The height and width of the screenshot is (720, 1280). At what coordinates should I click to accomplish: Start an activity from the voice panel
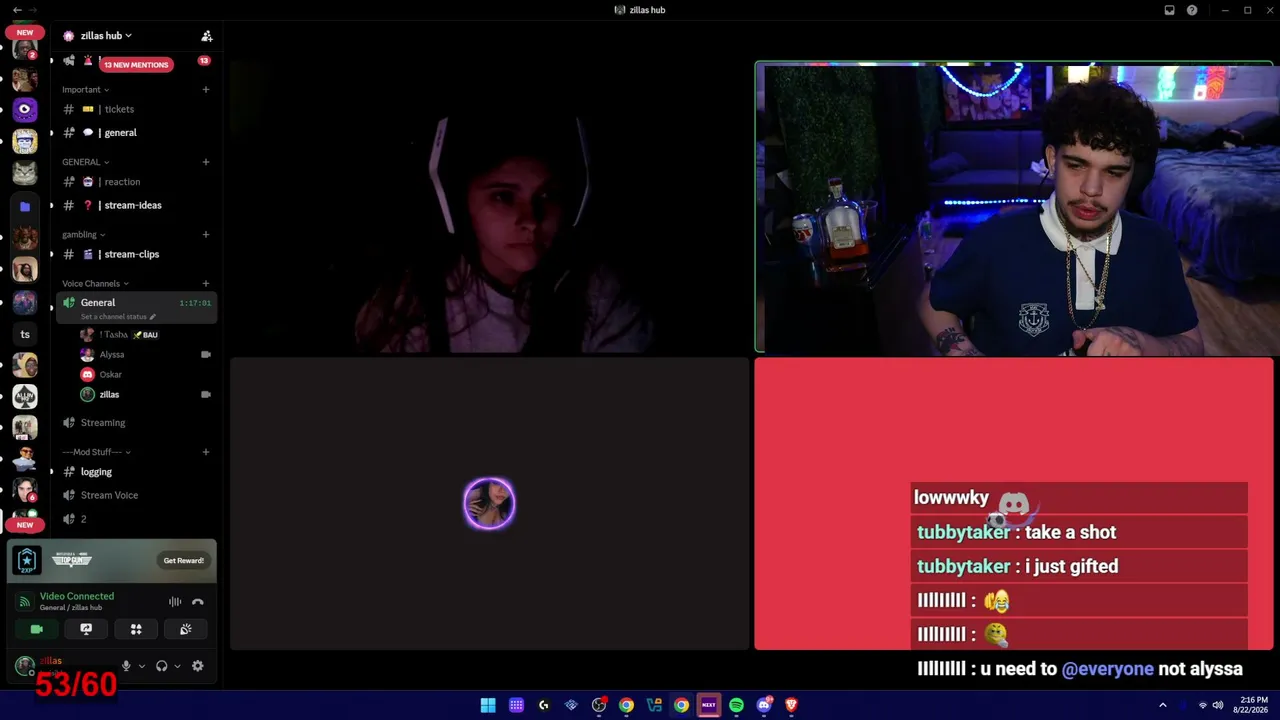pos(136,629)
